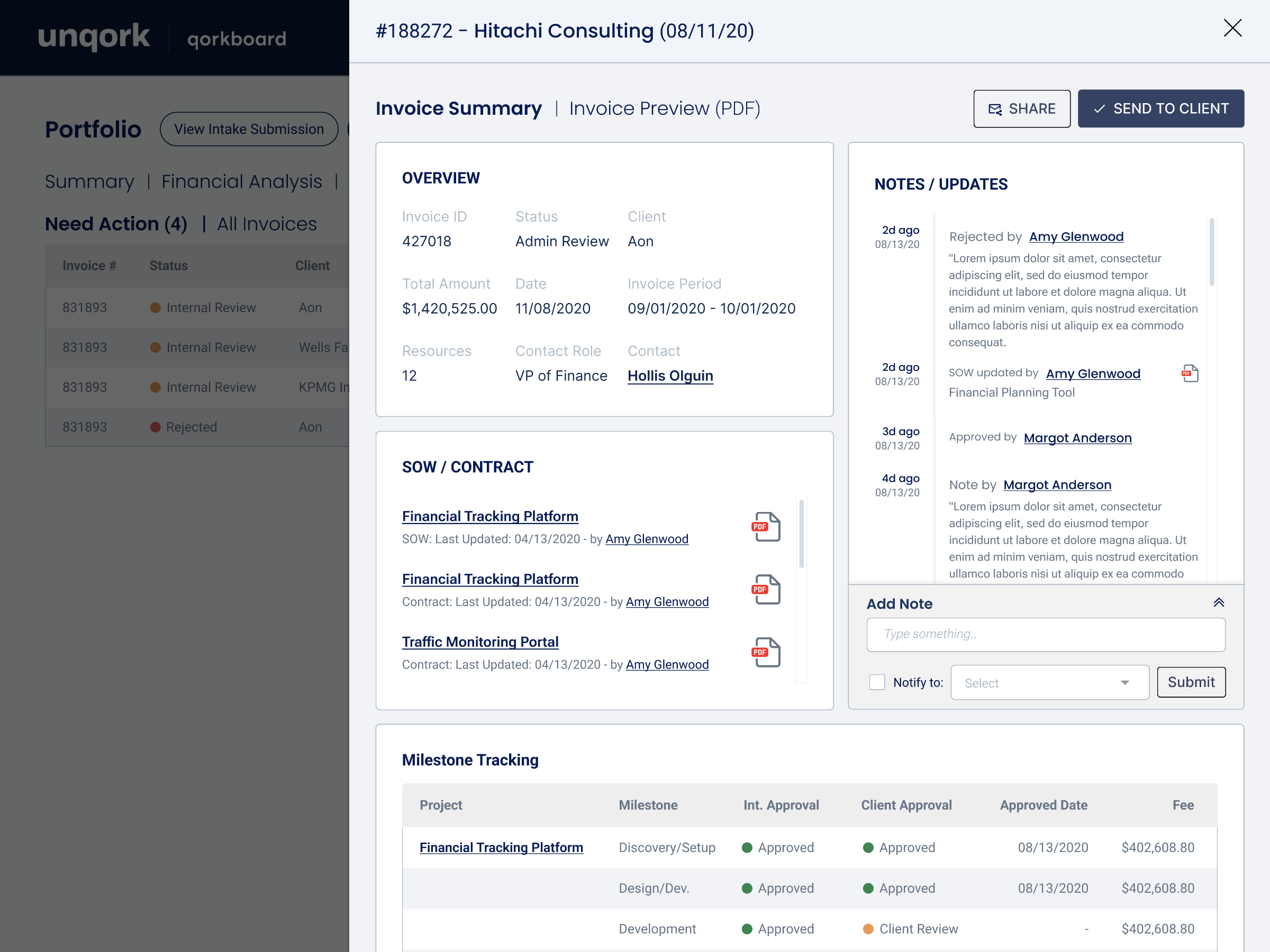
Task: Click the envelope icon on the Share button
Action: pos(994,109)
